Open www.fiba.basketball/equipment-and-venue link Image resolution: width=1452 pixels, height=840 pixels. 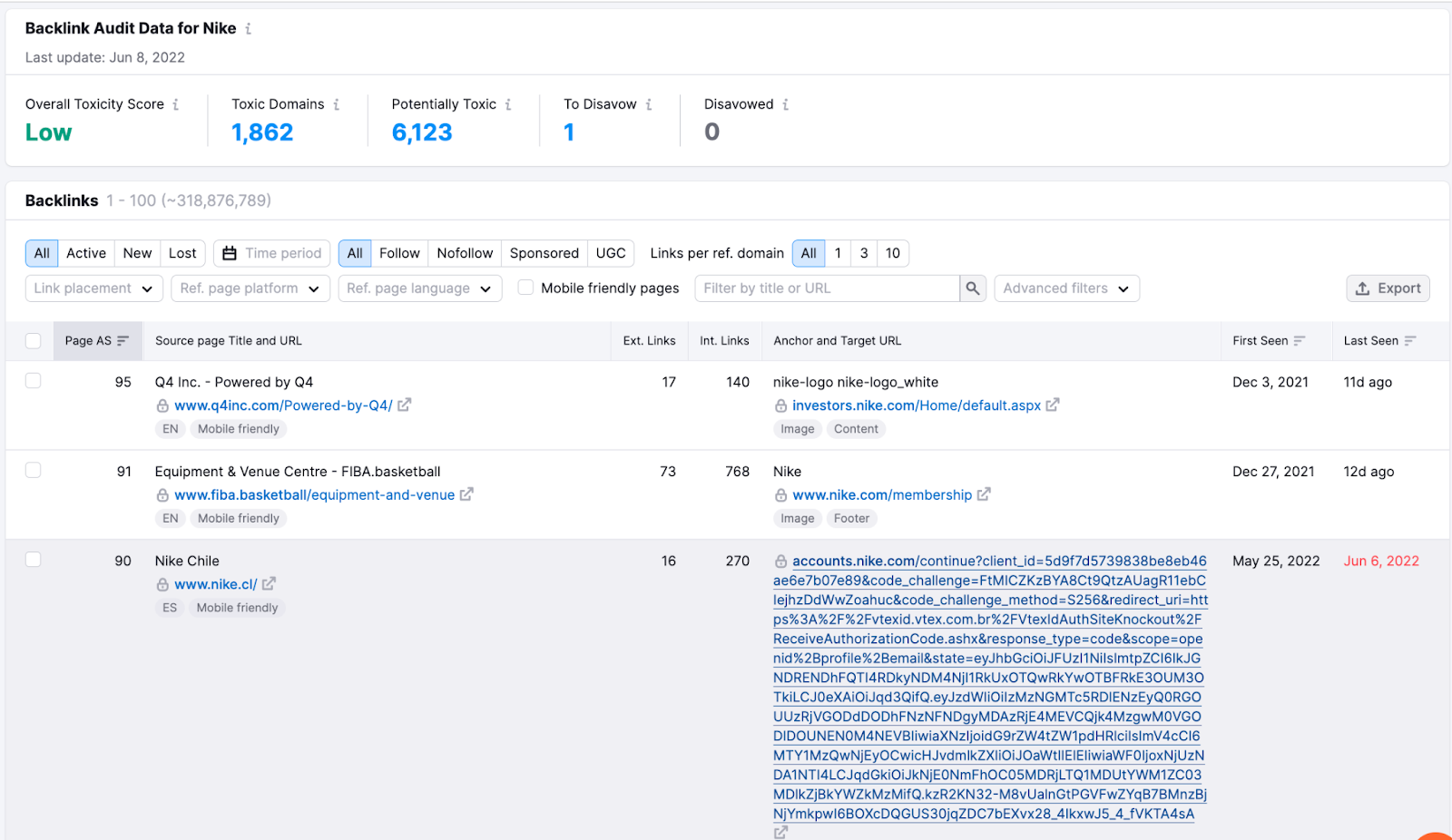coord(315,494)
